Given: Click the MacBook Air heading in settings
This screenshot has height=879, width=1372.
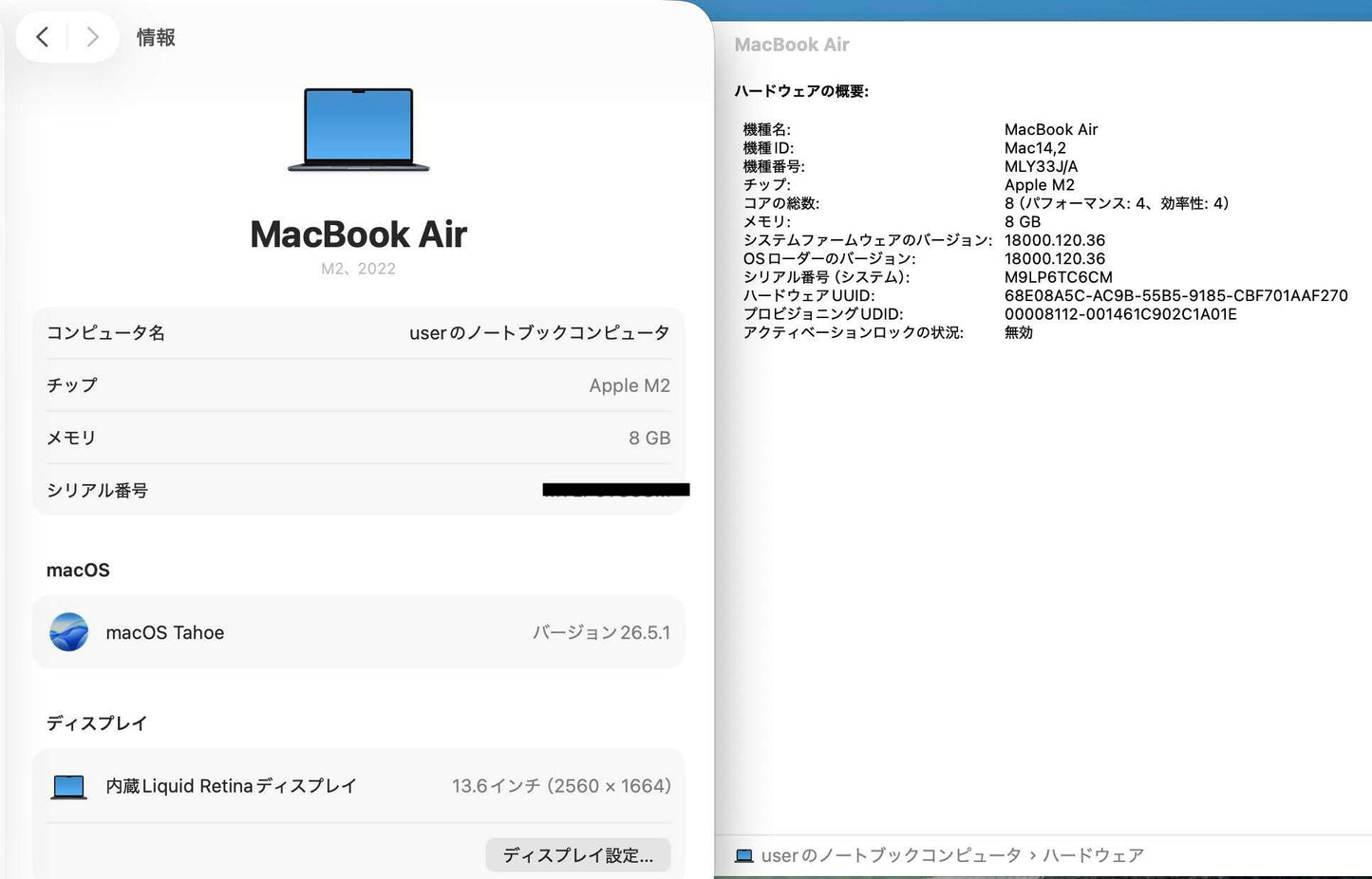Looking at the screenshot, I should [359, 234].
